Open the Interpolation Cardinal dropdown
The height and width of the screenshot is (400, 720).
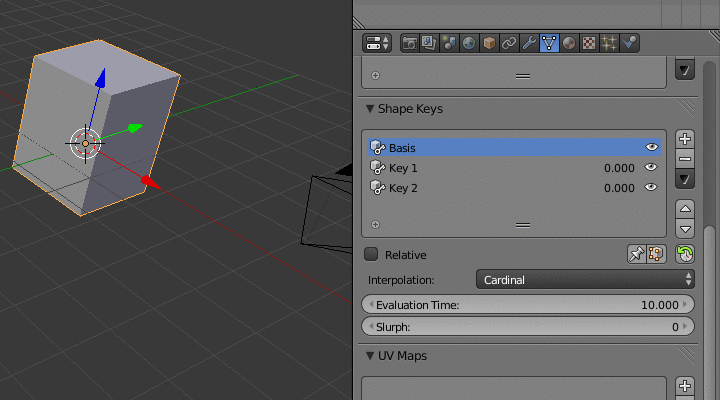[585, 280]
